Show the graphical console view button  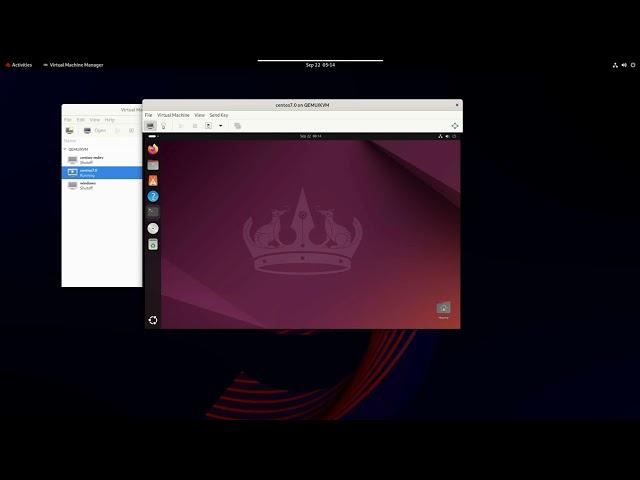pos(151,126)
